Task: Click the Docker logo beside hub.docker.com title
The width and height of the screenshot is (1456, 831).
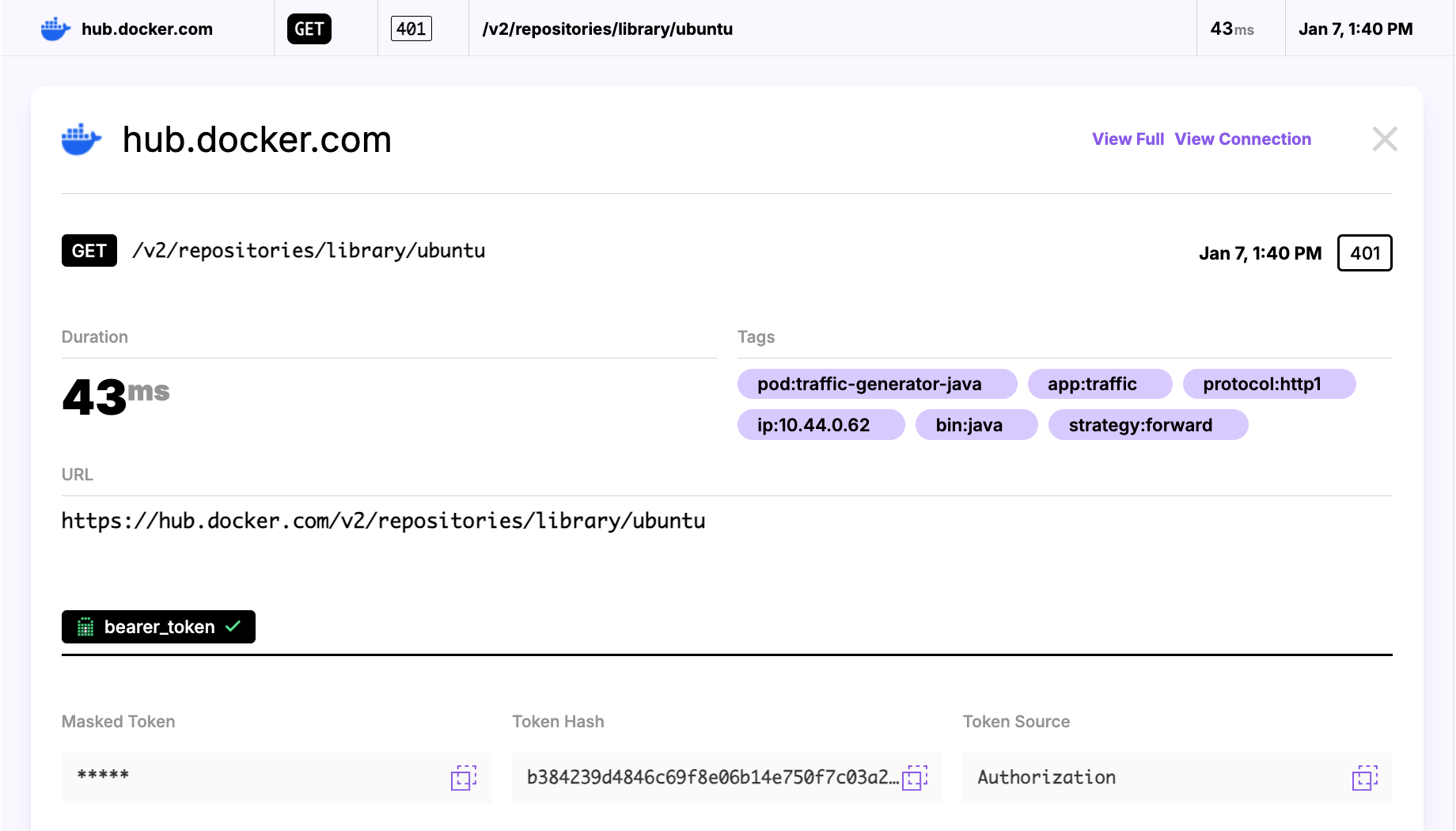Action: [x=81, y=138]
